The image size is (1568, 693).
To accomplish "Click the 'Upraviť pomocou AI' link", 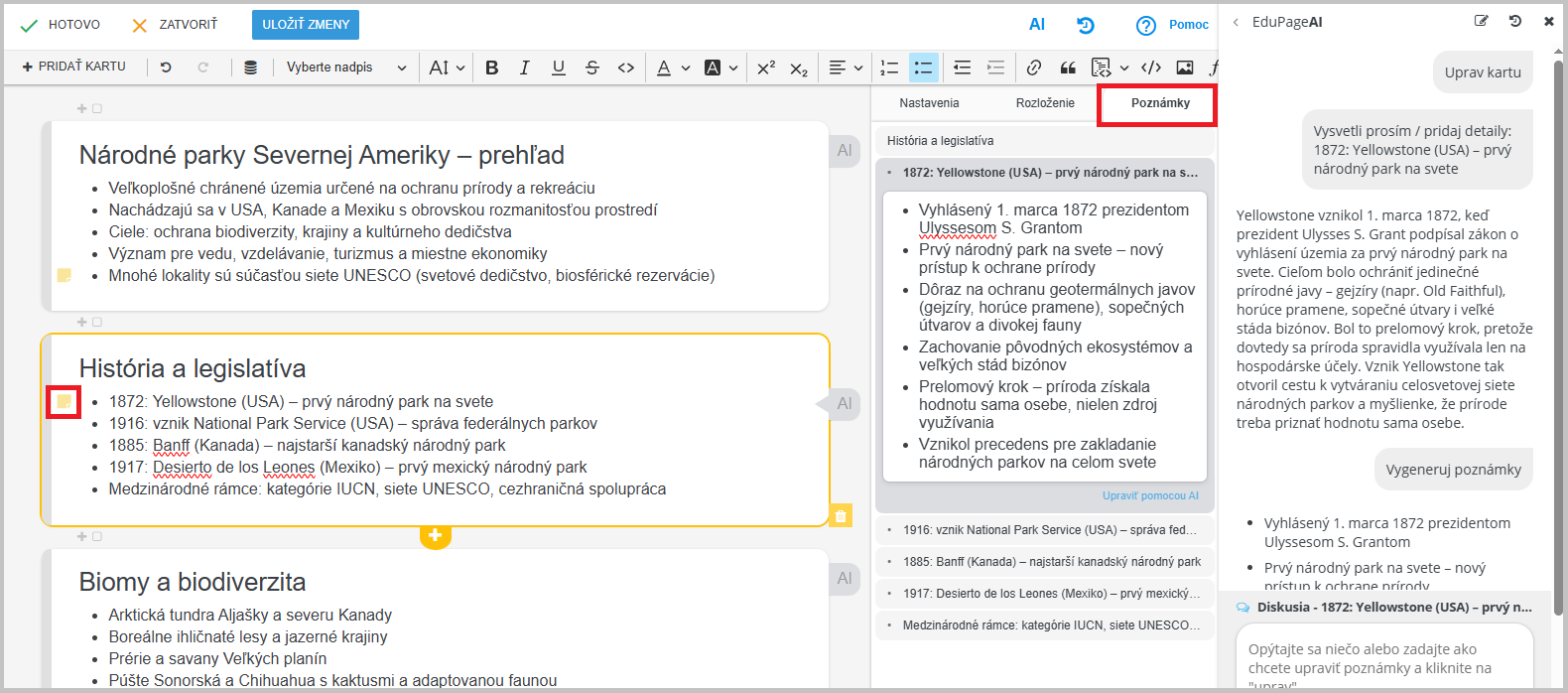I will 1150,495.
